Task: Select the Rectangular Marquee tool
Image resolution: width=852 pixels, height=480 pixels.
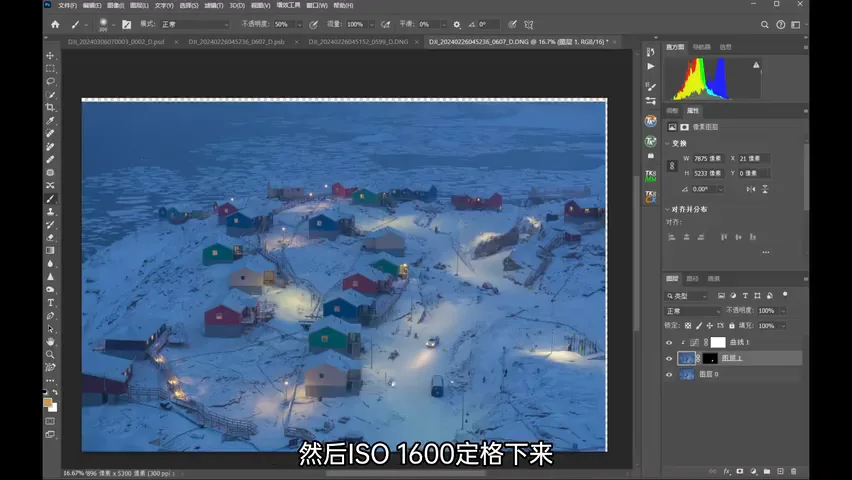Action: (x=50, y=68)
